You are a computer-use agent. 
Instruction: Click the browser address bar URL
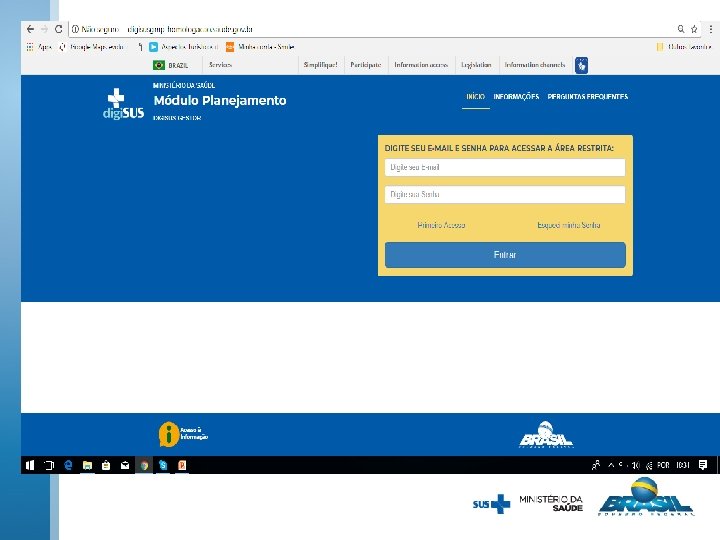tap(190, 29)
